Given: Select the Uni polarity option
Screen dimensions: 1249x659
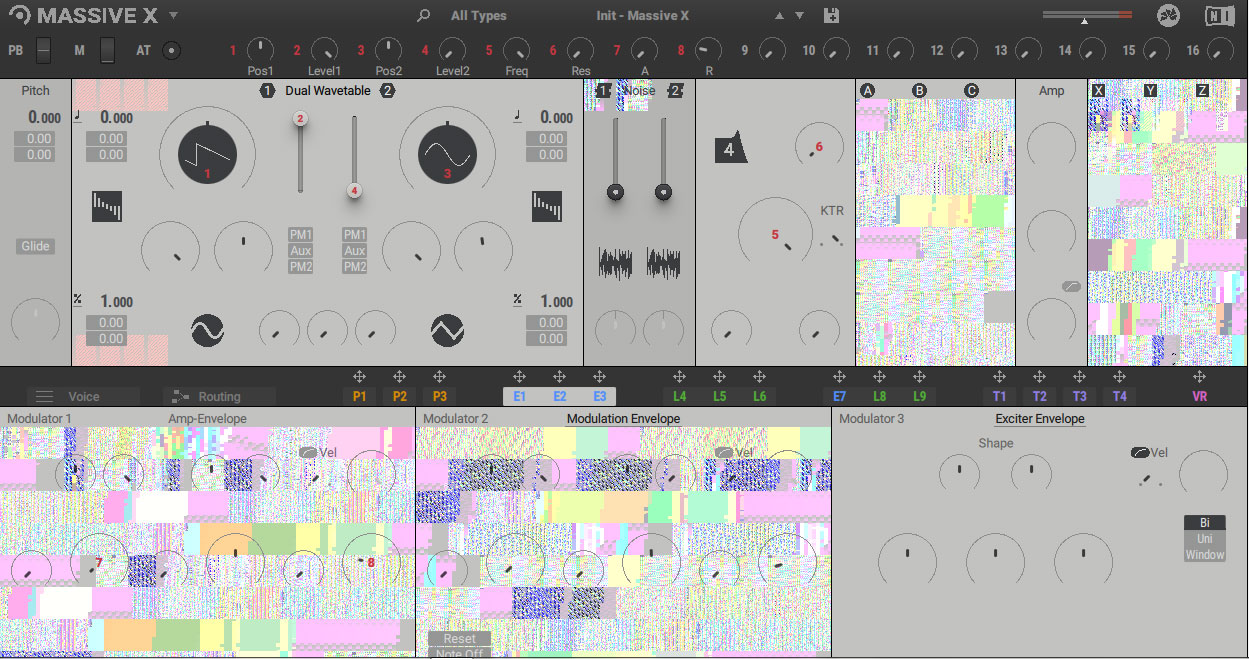Looking at the screenshot, I should [x=1204, y=539].
